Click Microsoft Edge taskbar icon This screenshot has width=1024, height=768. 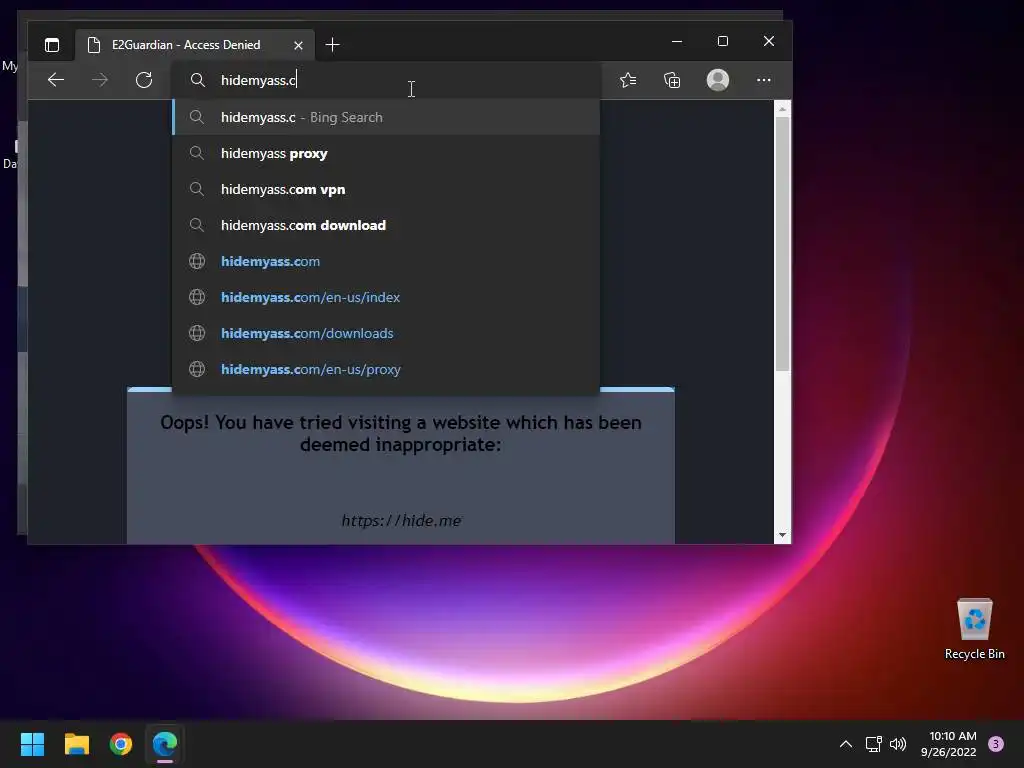point(165,744)
